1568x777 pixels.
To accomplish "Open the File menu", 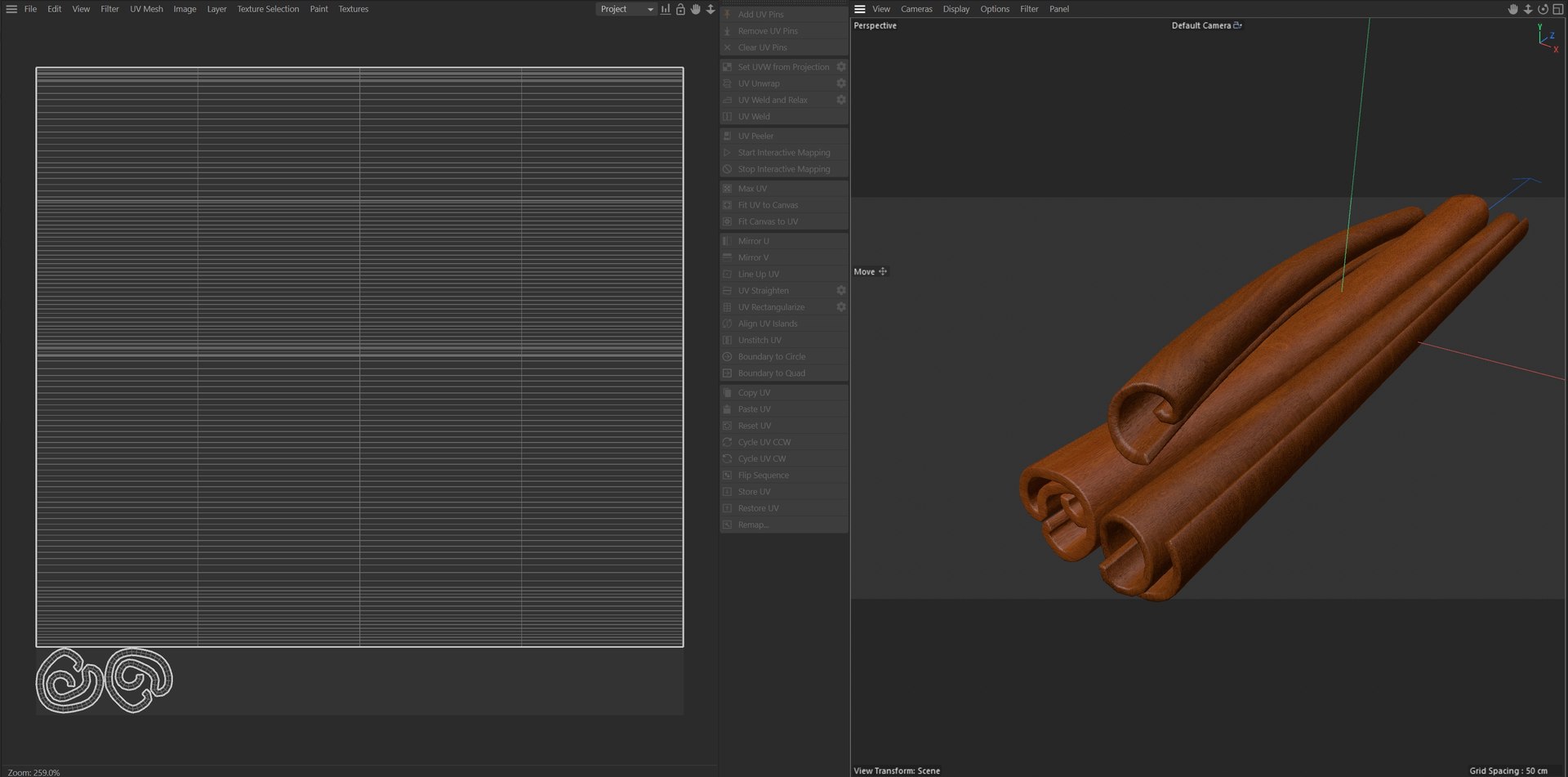I will pos(30,9).
